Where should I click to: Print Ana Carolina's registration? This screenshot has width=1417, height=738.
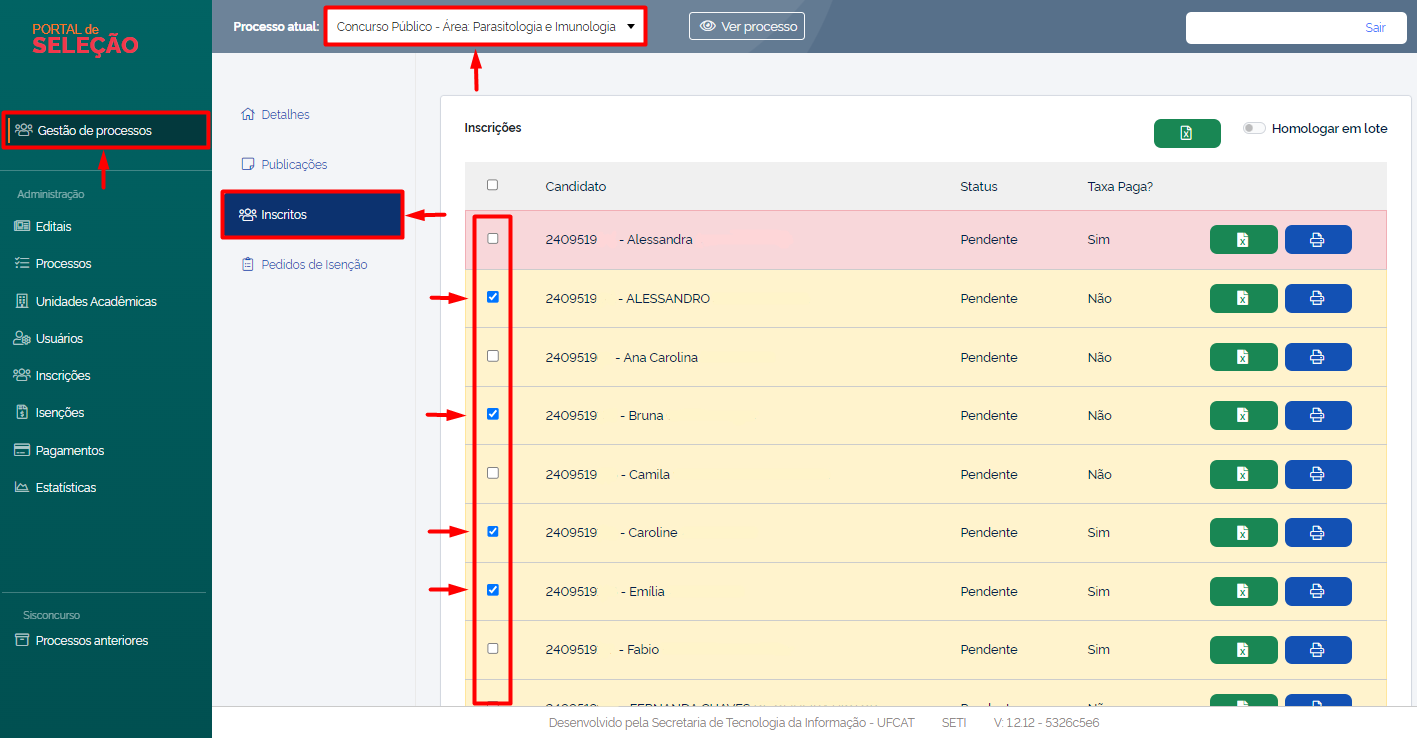pos(1318,357)
